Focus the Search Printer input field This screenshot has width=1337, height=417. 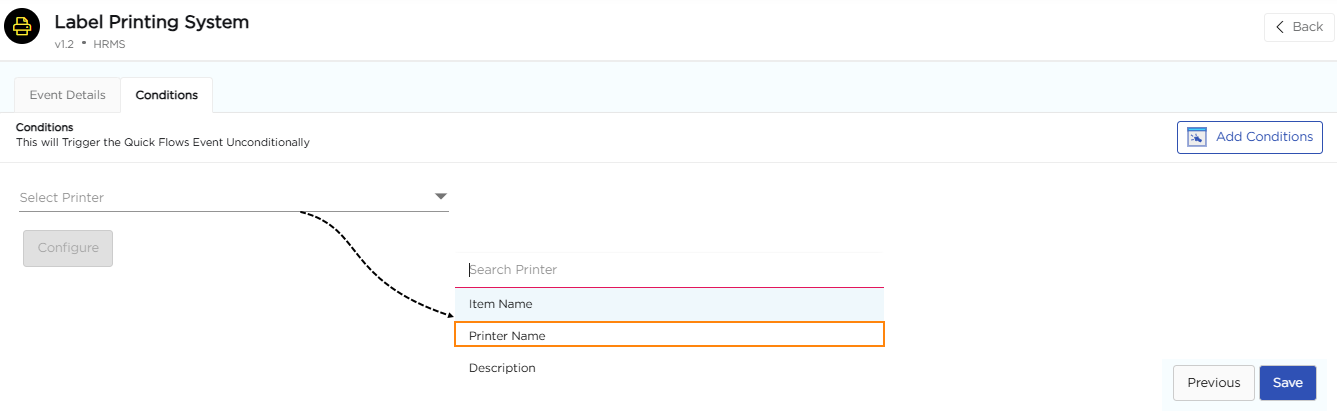tap(669, 270)
